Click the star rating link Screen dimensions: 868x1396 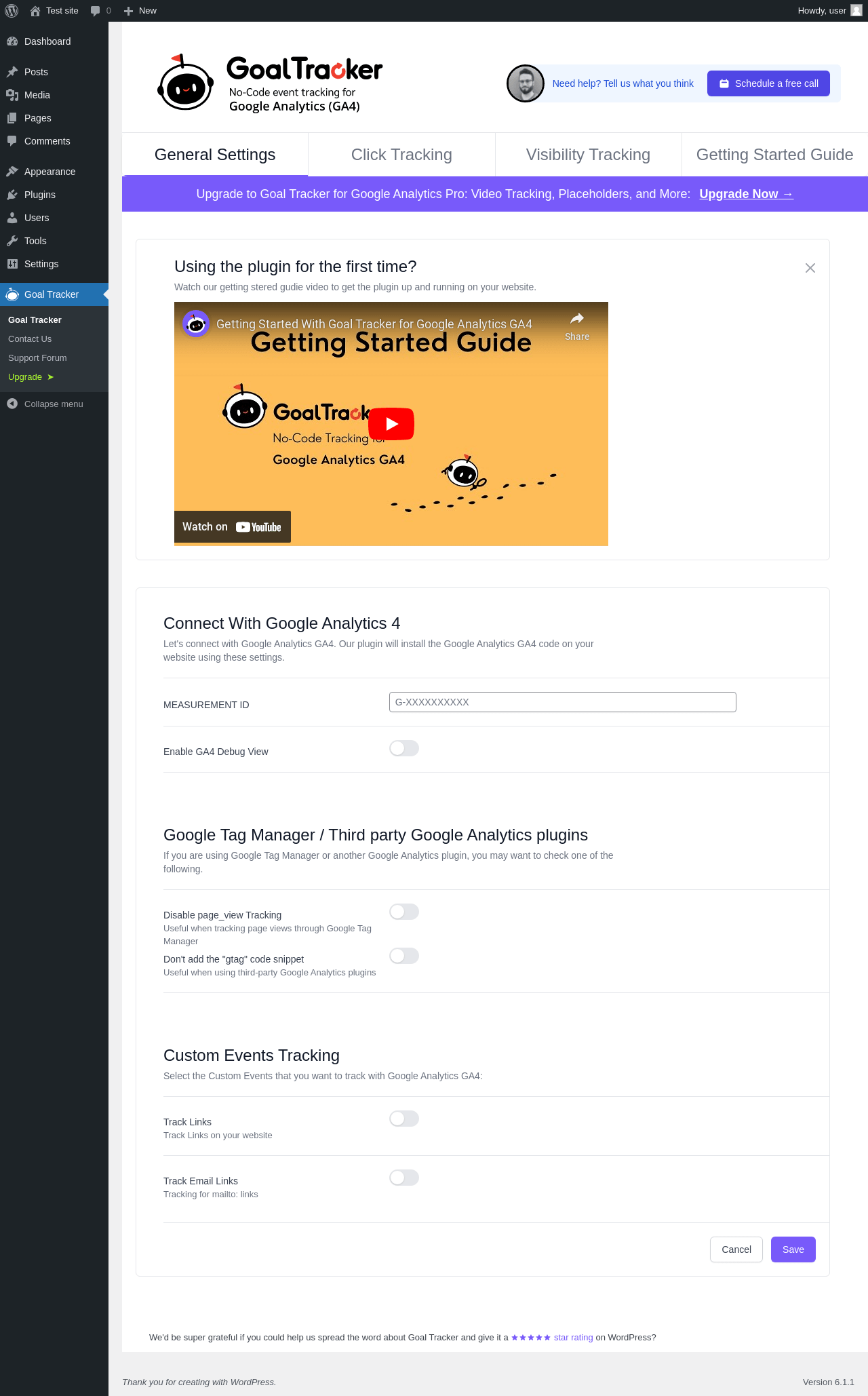pos(552,1338)
